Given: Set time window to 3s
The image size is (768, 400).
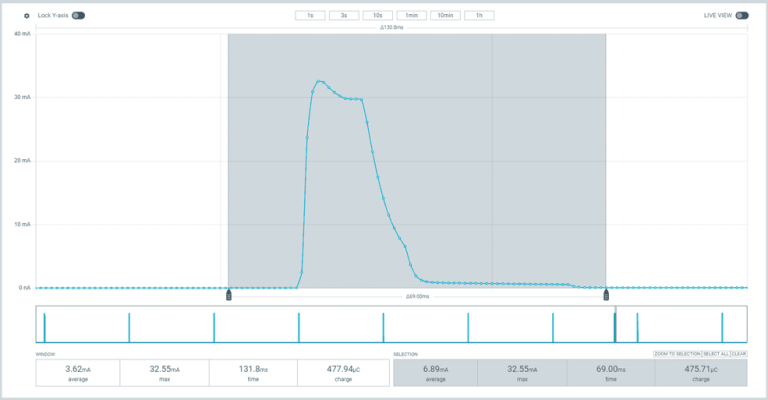Looking at the screenshot, I should (x=343, y=16).
